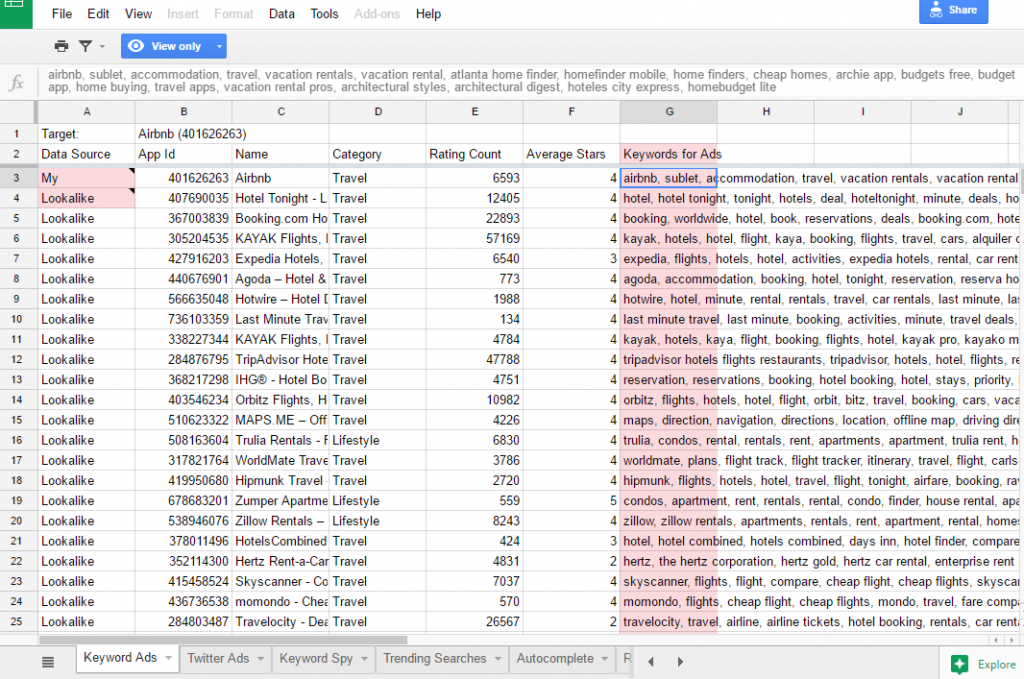Screen dimensions: 1024x679
Task: Open Trending Searches tab dropdown arrow
Action: pyautogui.click(x=498, y=659)
